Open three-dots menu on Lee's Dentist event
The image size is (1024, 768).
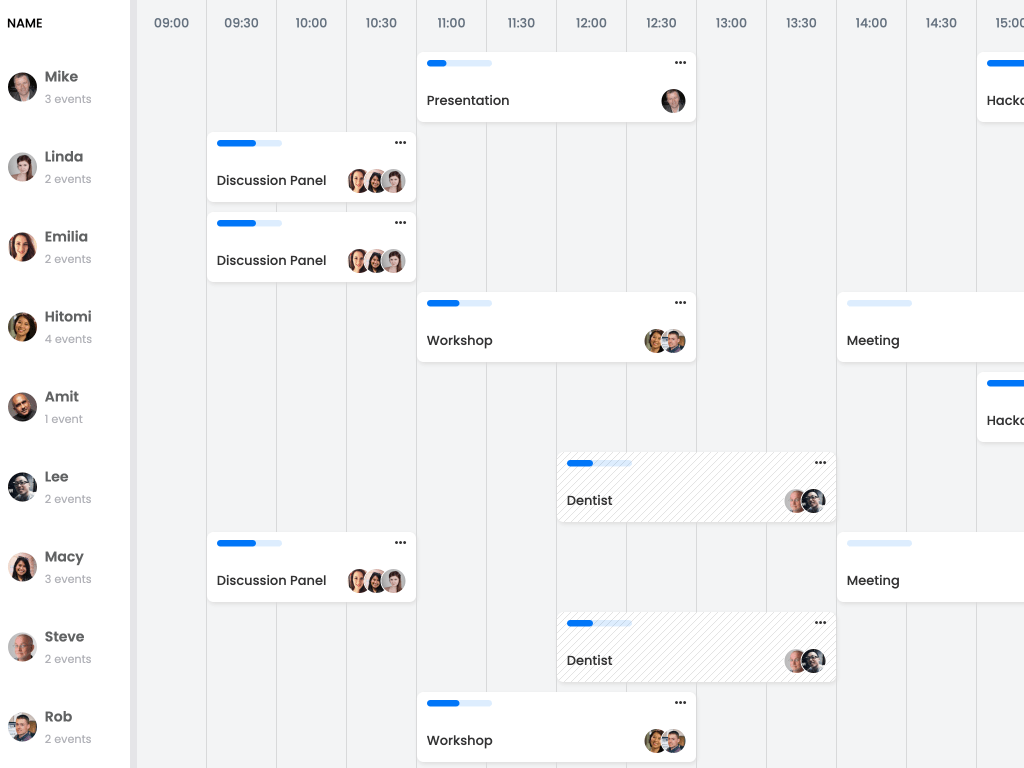pyautogui.click(x=820, y=463)
